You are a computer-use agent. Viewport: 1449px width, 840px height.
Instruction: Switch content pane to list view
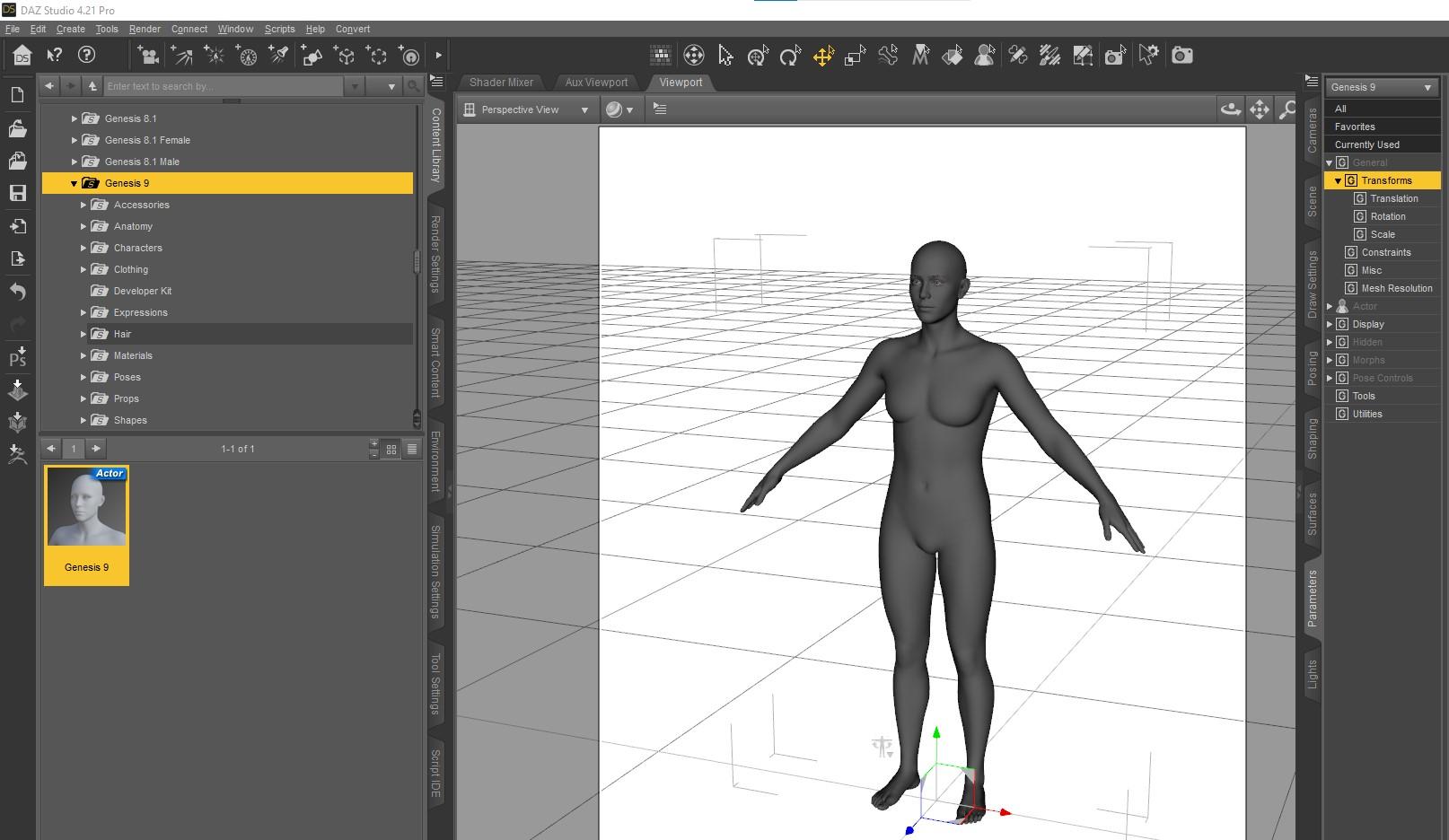tap(412, 449)
